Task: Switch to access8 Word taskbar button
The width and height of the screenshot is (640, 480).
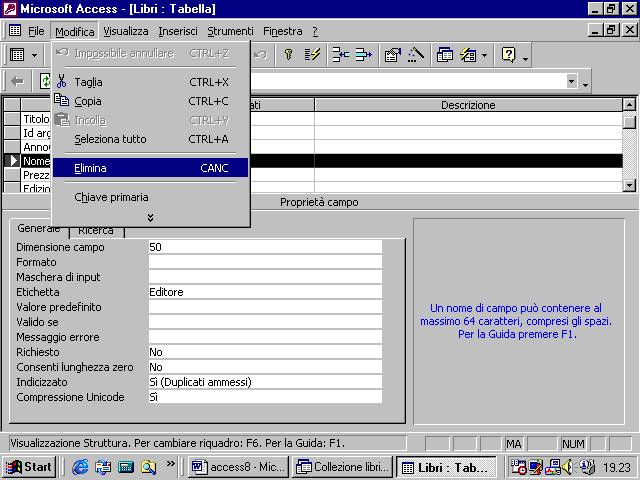Action: (x=238, y=467)
